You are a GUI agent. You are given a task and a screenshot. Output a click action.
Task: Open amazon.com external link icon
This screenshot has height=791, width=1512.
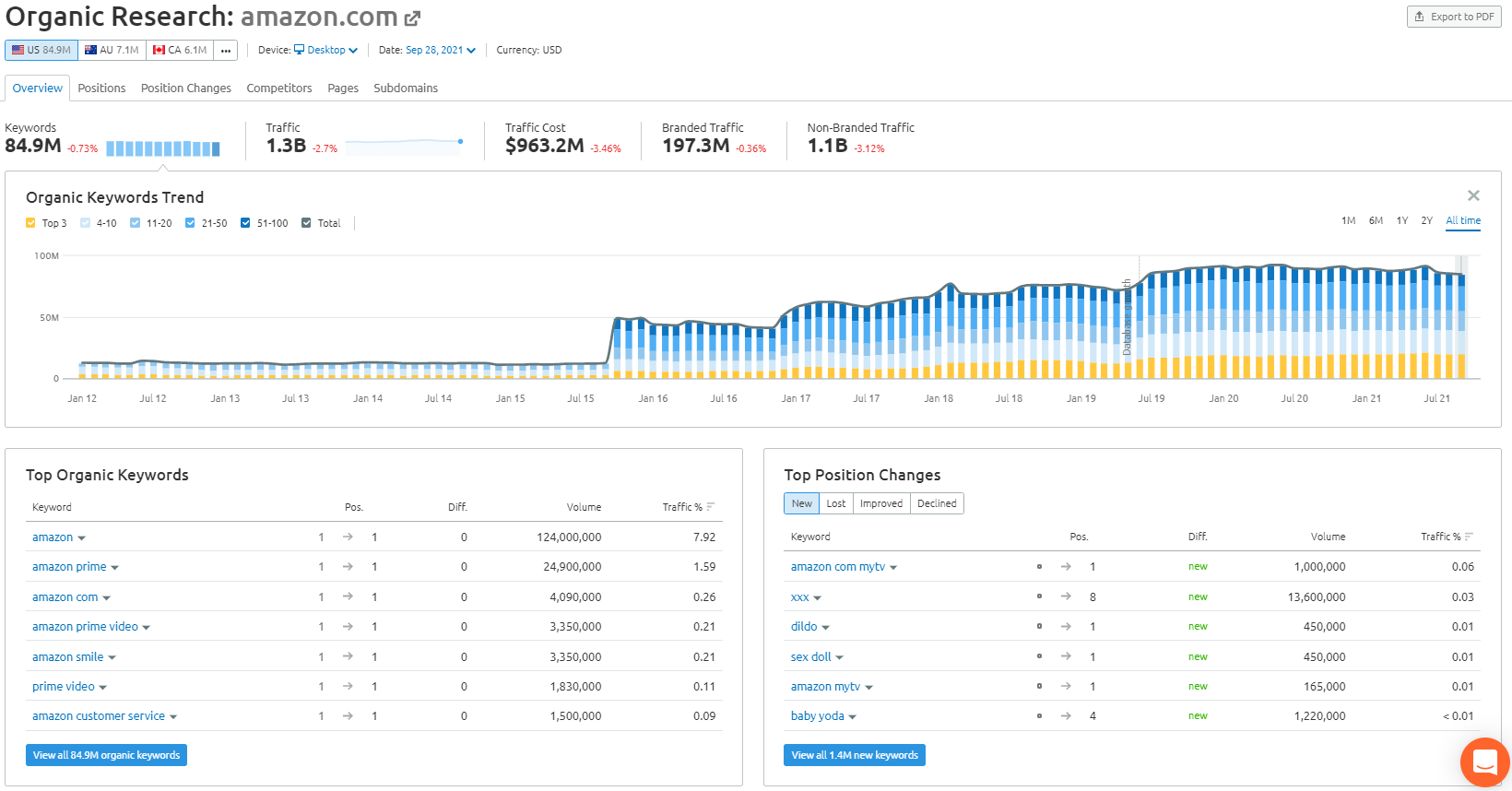click(412, 18)
